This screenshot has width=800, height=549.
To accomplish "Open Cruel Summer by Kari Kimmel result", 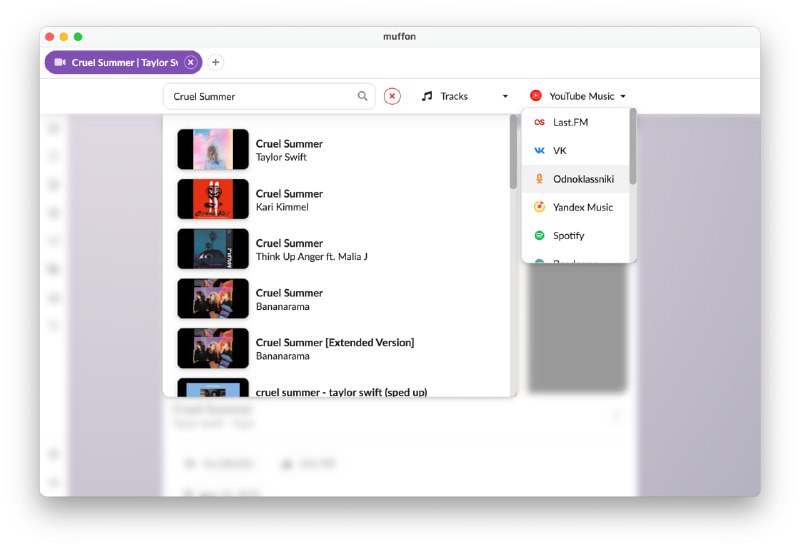I will 337,199.
